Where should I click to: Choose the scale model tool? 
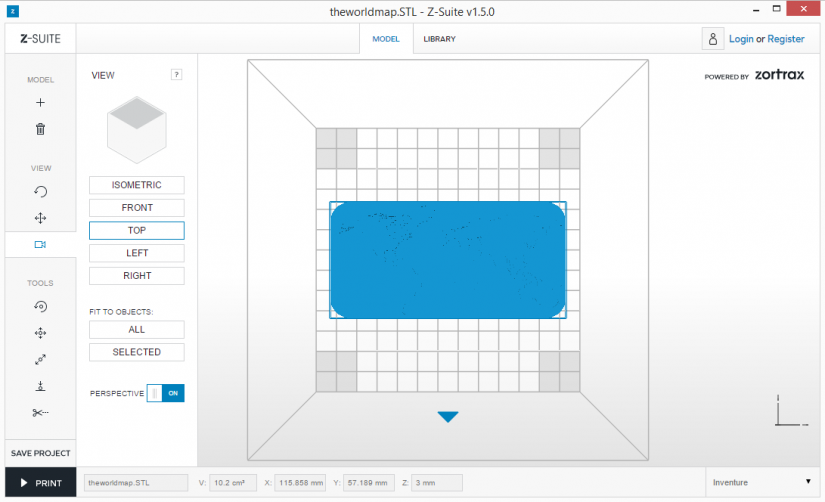pos(41,359)
